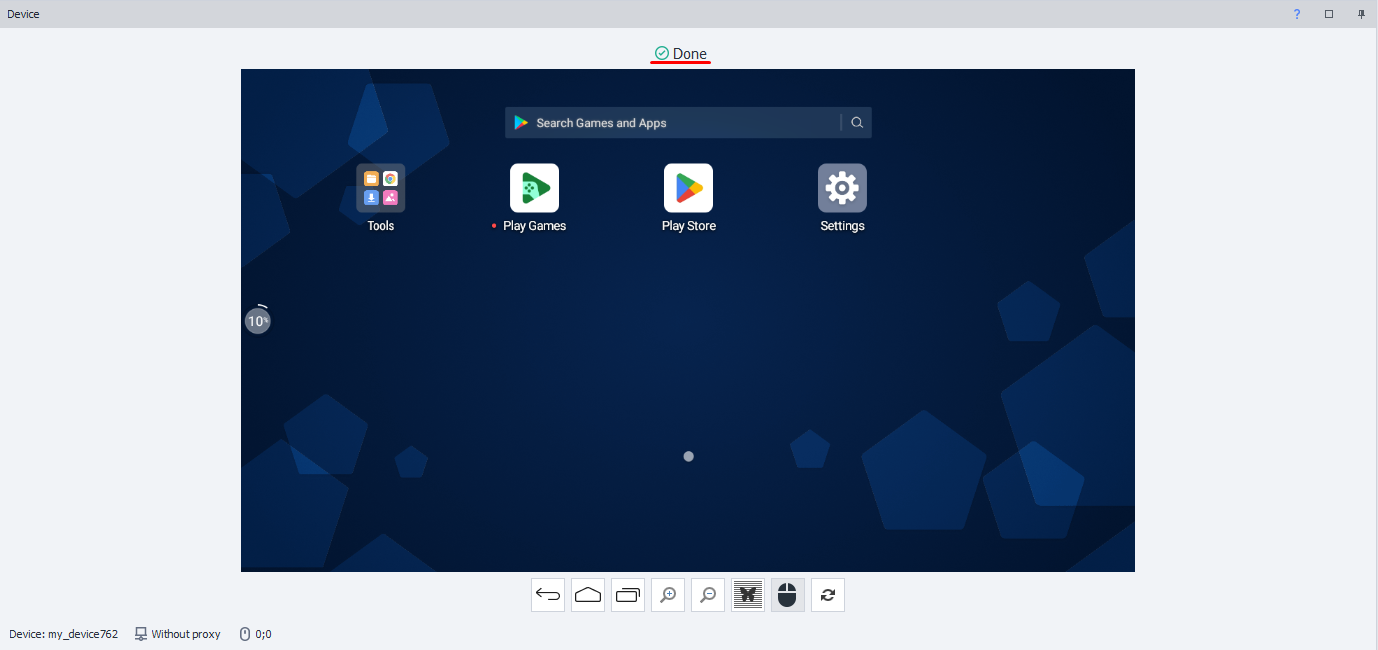Tap the Android home button
1378x650 pixels.
click(x=588, y=596)
